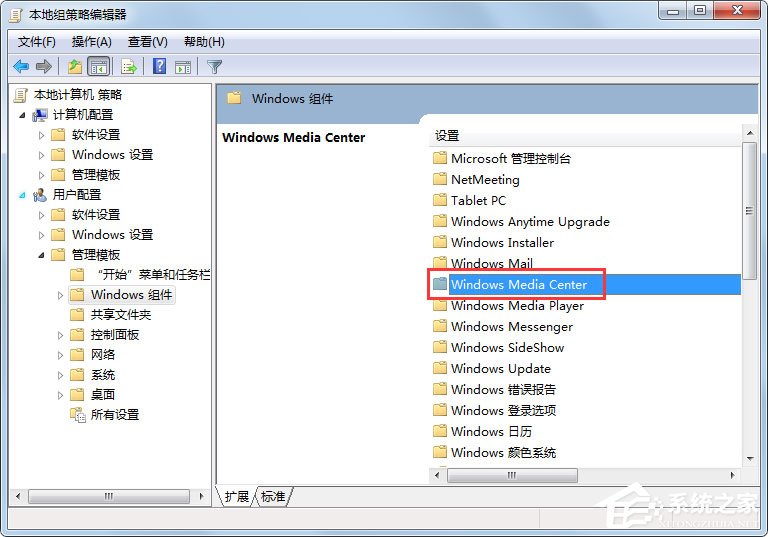Select the Windows Mail list item
768x537 pixels.
click(x=491, y=263)
